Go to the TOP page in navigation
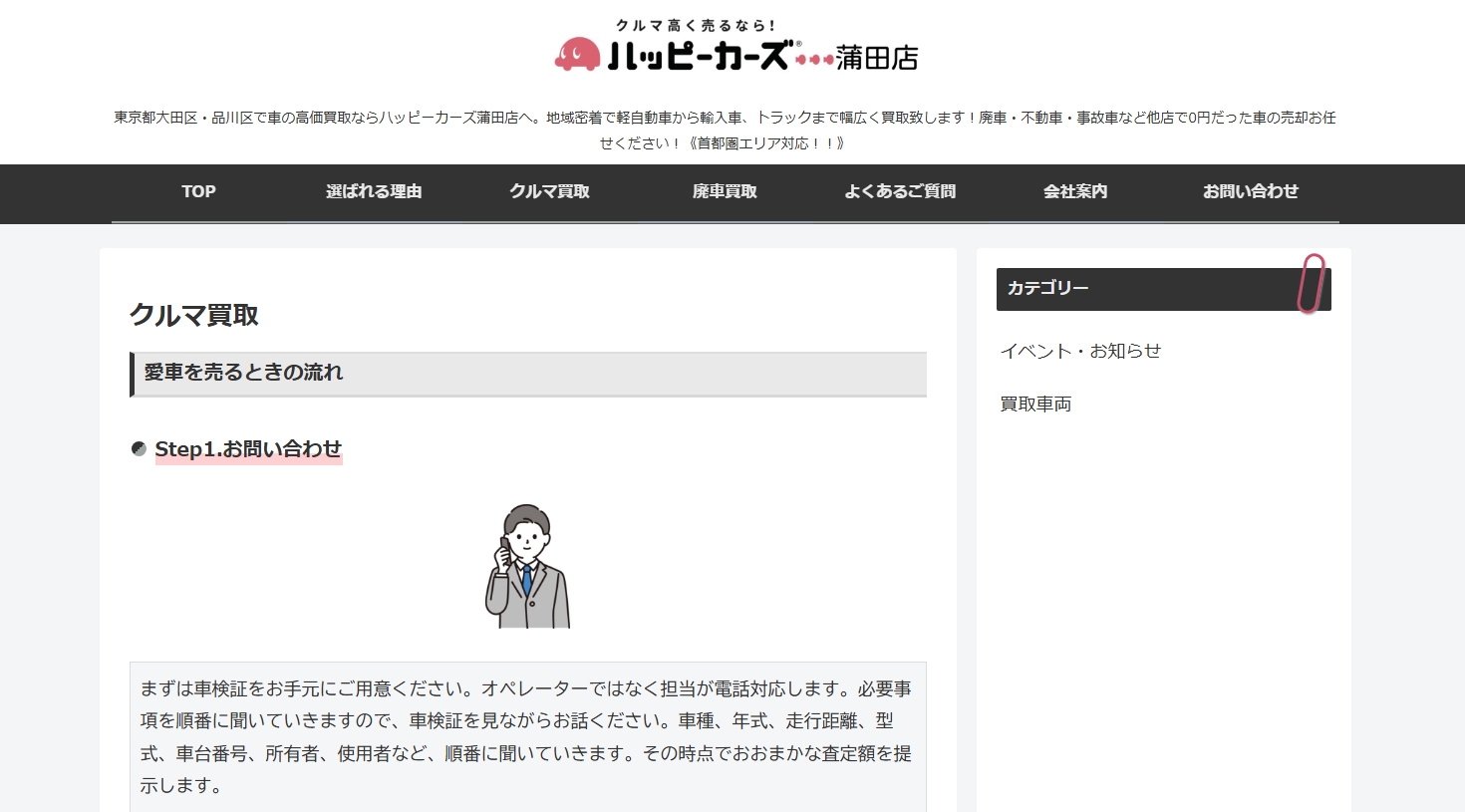 198,192
